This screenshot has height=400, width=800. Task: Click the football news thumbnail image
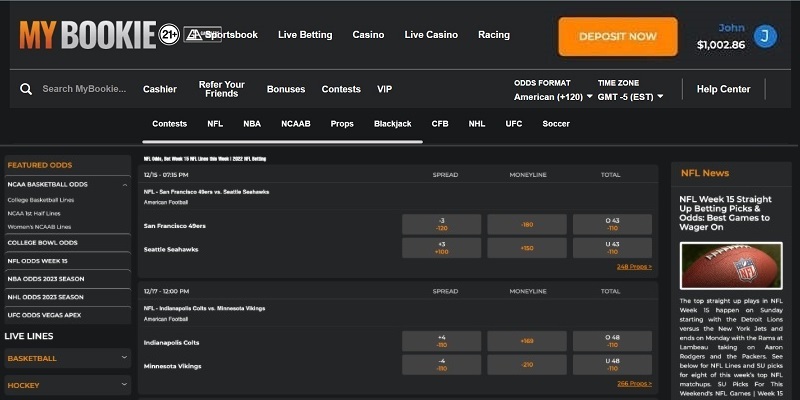[x=731, y=266]
